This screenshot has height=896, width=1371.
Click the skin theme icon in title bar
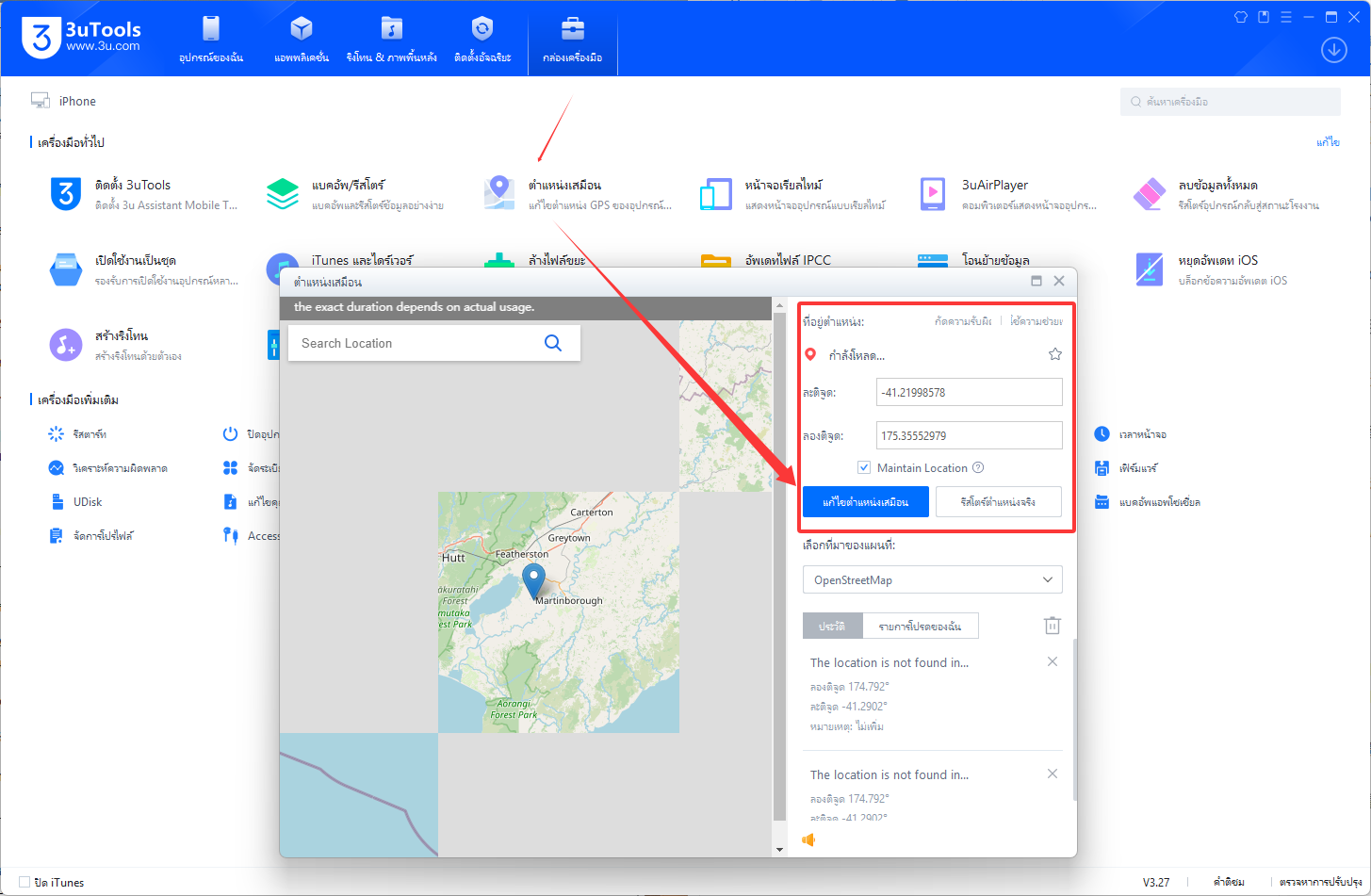click(x=1241, y=17)
